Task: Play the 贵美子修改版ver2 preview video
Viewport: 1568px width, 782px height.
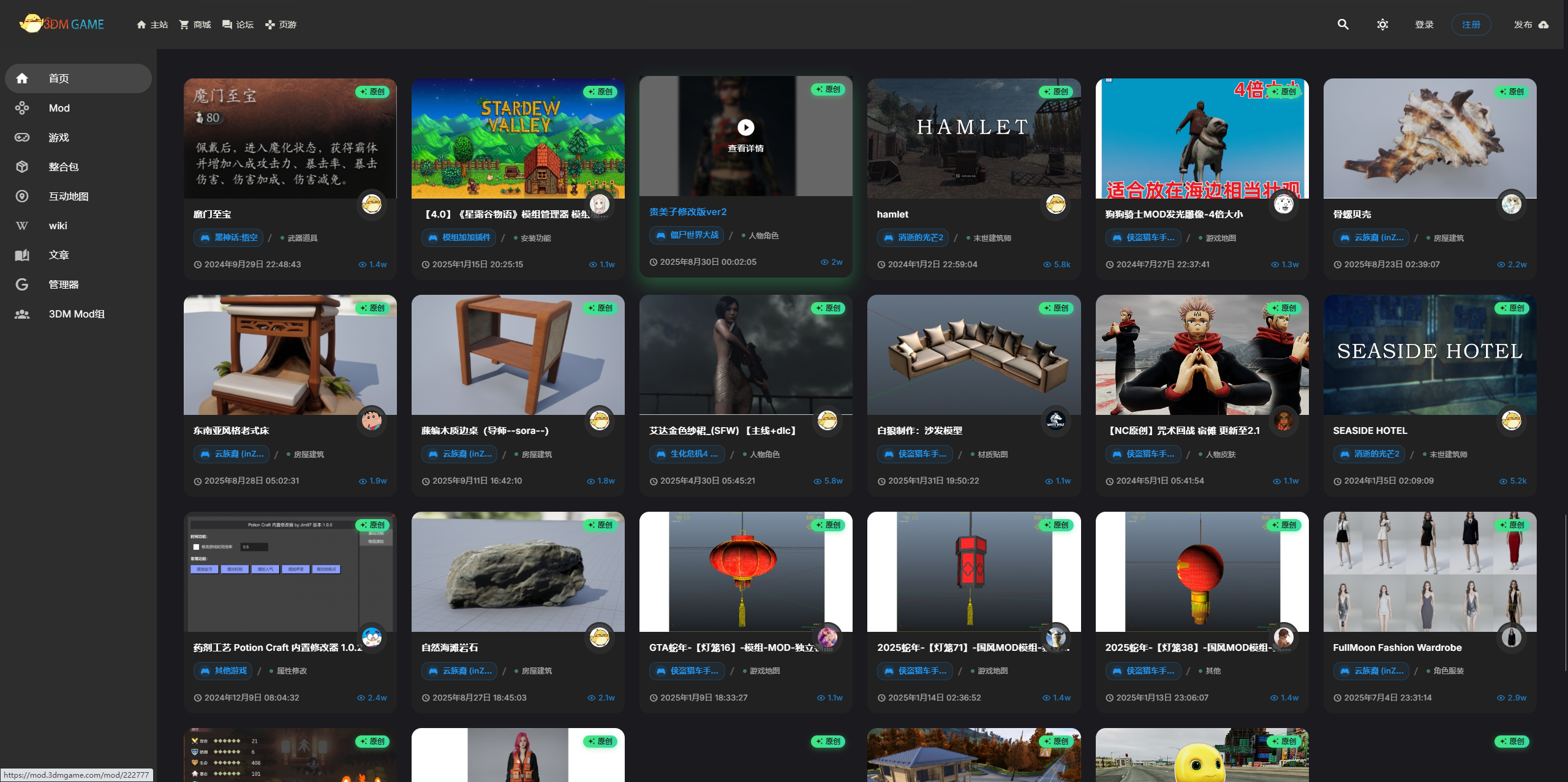Action: [745, 127]
